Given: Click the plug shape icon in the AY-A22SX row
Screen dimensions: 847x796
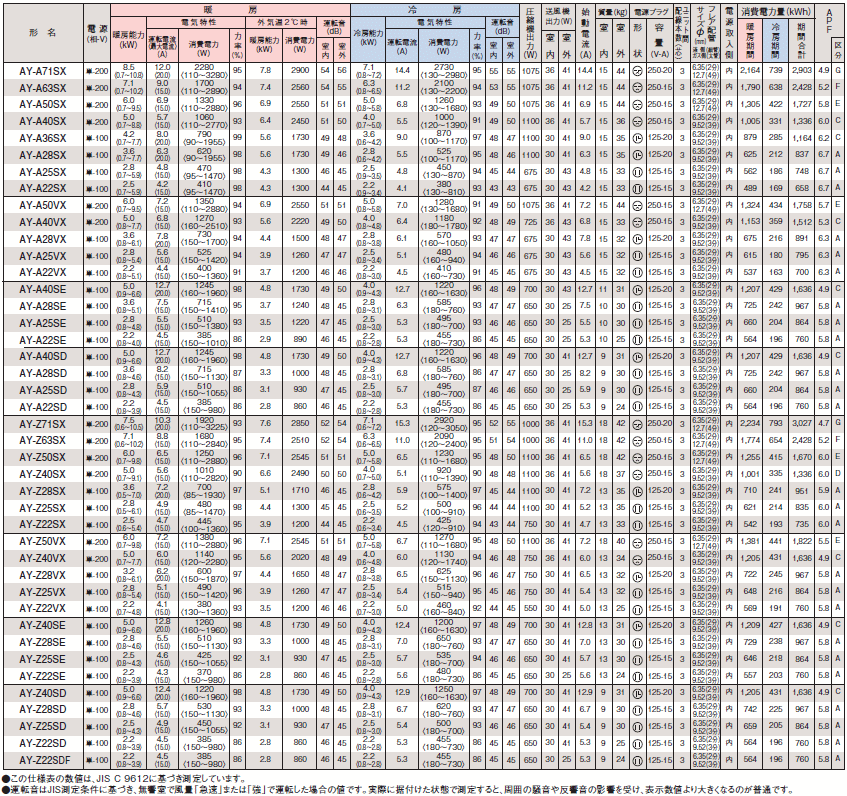Looking at the screenshot, I should [637, 188].
